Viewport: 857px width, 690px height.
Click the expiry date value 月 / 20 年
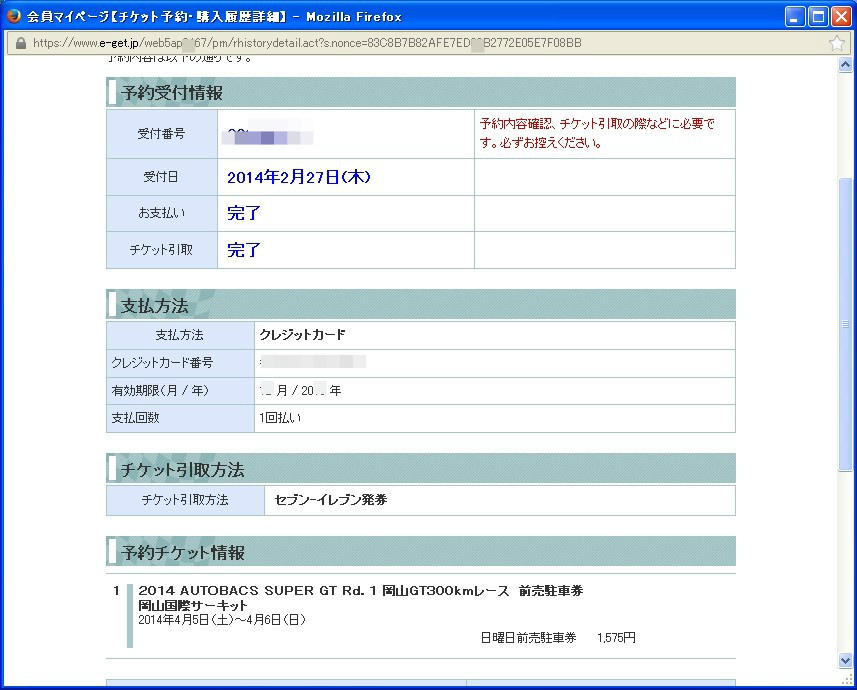[x=300, y=390]
